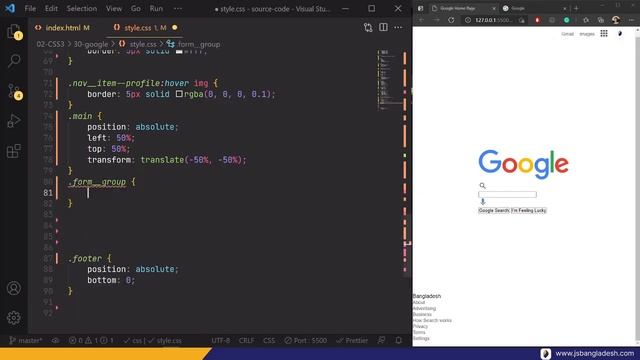This screenshot has width=640, height=360.
Task: Open the Go menu
Action: pyautogui.click(x=136, y=8)
